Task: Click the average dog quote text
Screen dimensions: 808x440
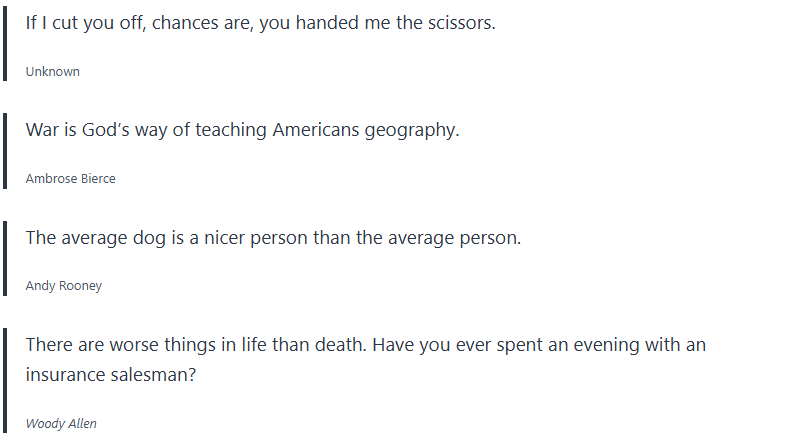Action: [x=273, y=238]
